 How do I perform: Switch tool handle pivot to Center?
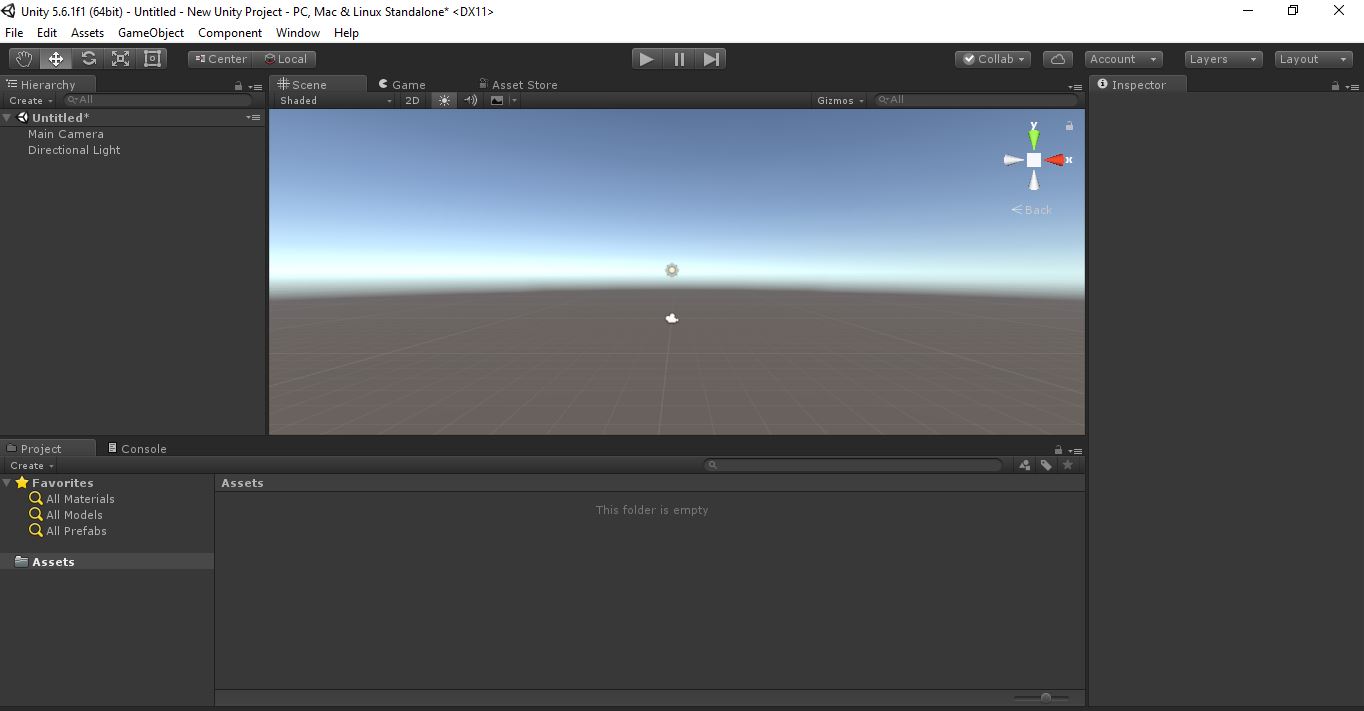click(220, 58)
